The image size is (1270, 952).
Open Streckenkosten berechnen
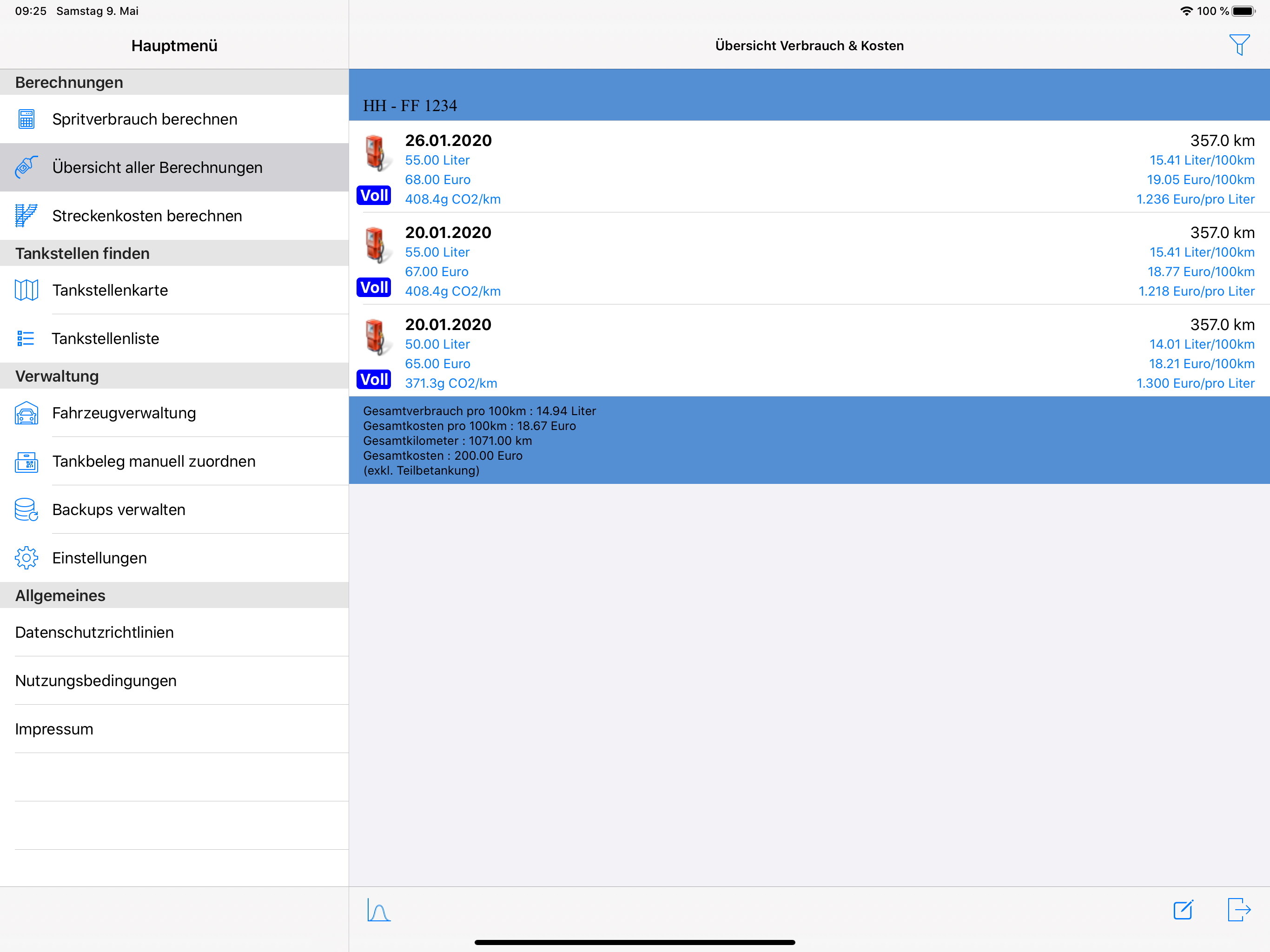click(174, 215)
